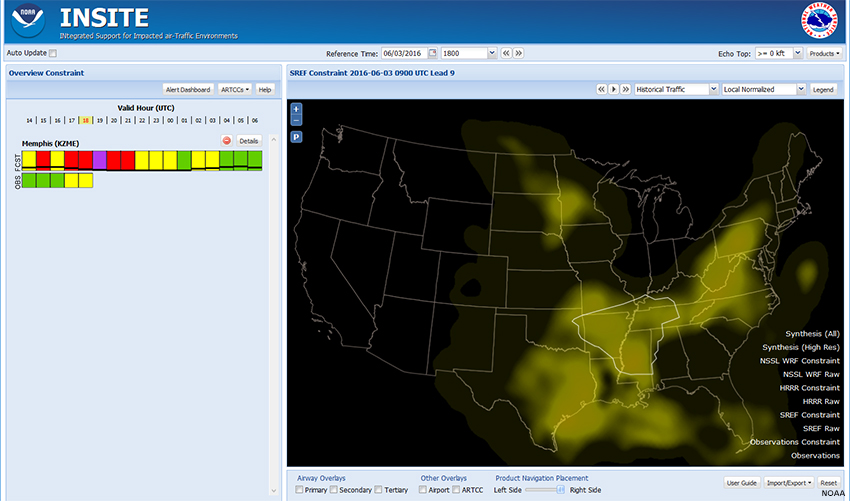Click the first green OBS cell
Image resolution: width=850 pixels, height=501 pixels.
[x=29, y=180]
